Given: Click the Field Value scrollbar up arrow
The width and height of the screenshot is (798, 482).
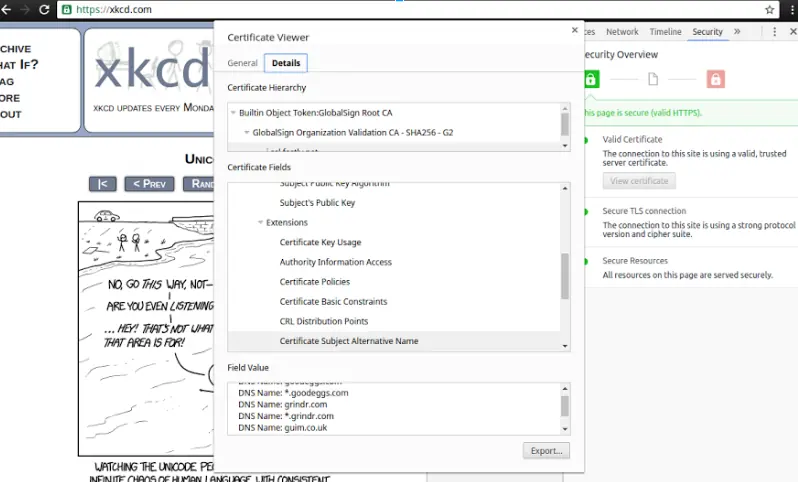Looking at the screenshot, I should [565, 389].
